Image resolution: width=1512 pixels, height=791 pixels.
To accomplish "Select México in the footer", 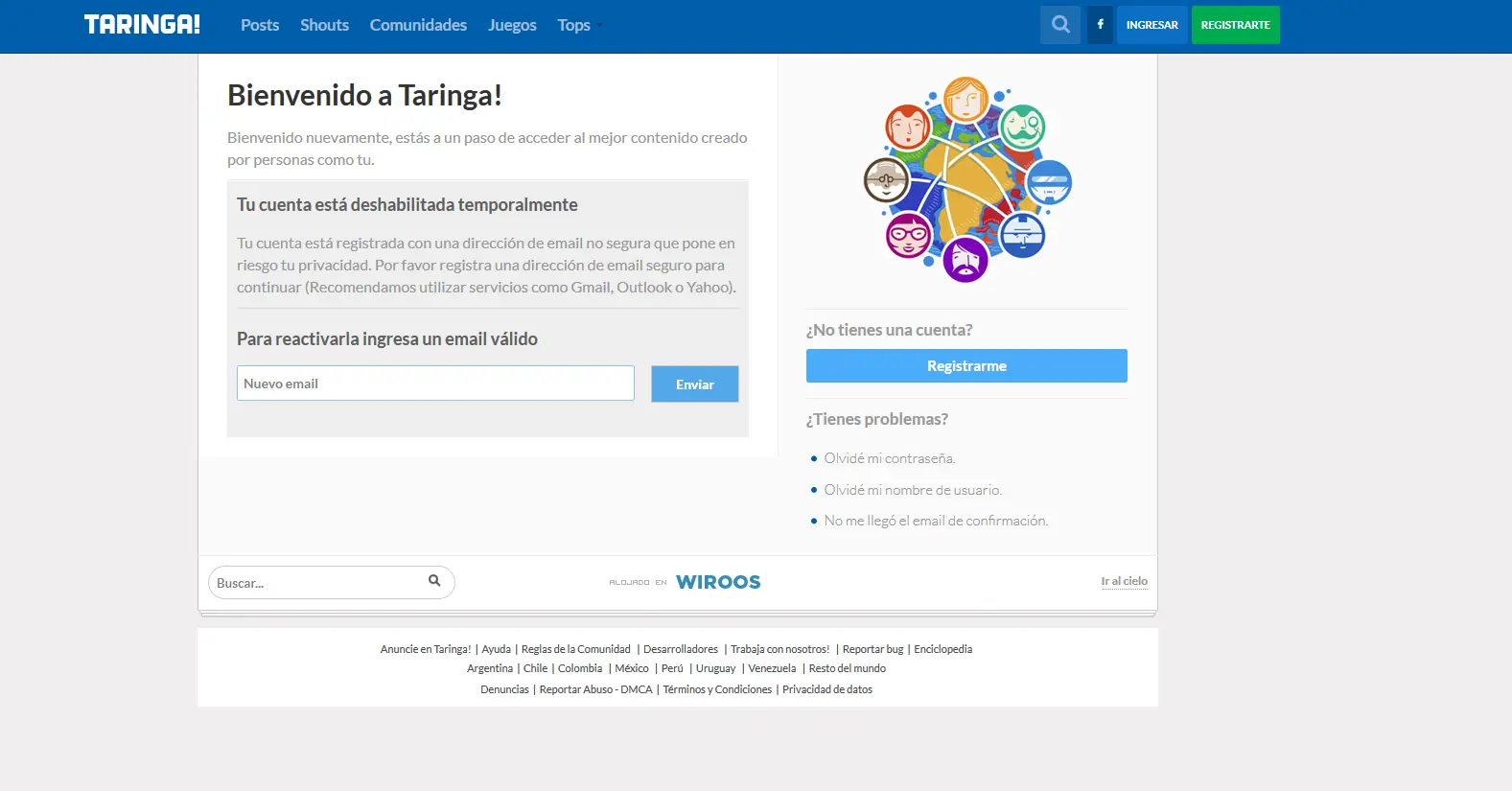I will click(632, 668).
